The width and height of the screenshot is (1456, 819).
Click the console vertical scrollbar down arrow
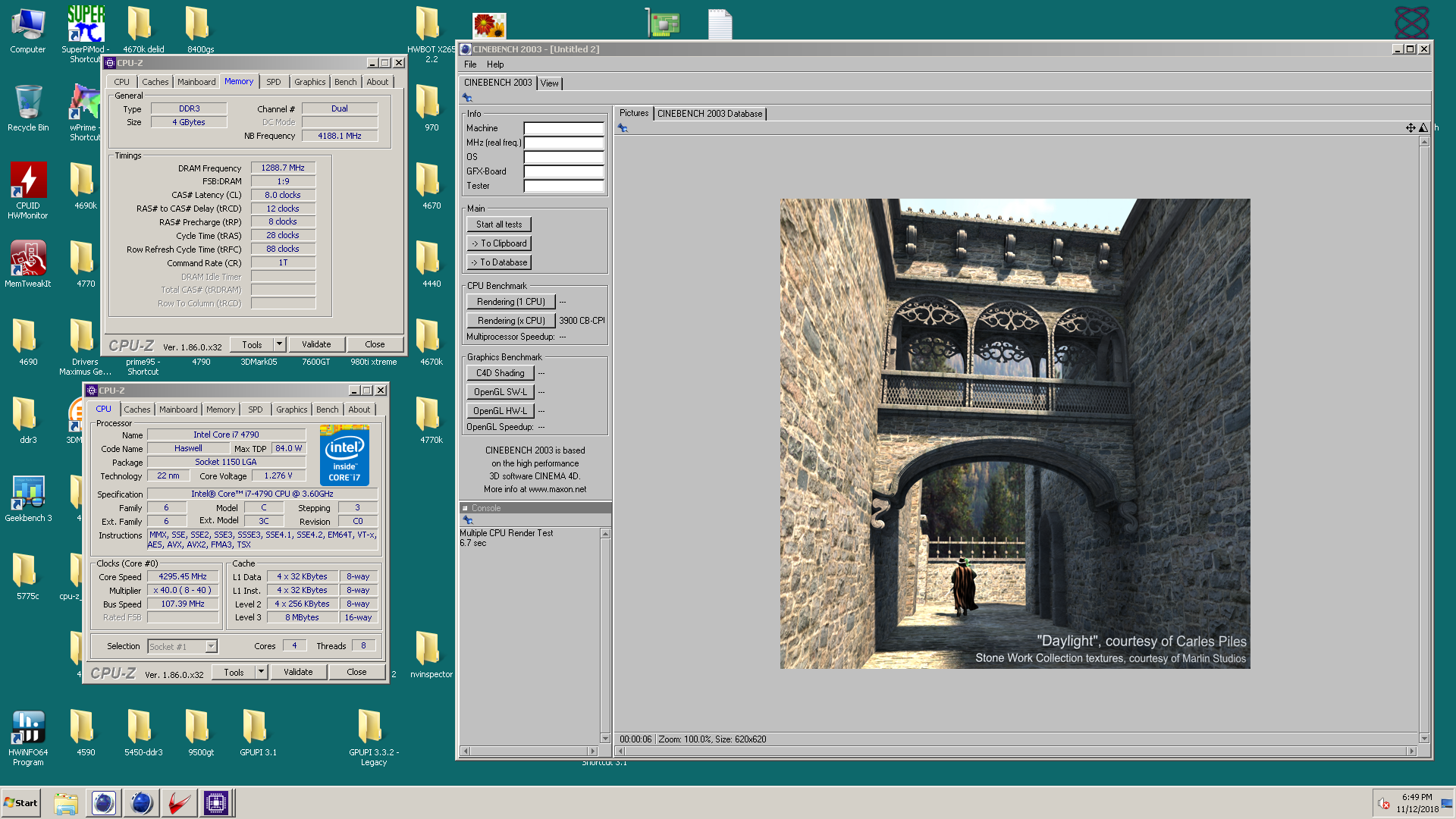[x=605, y=739]
